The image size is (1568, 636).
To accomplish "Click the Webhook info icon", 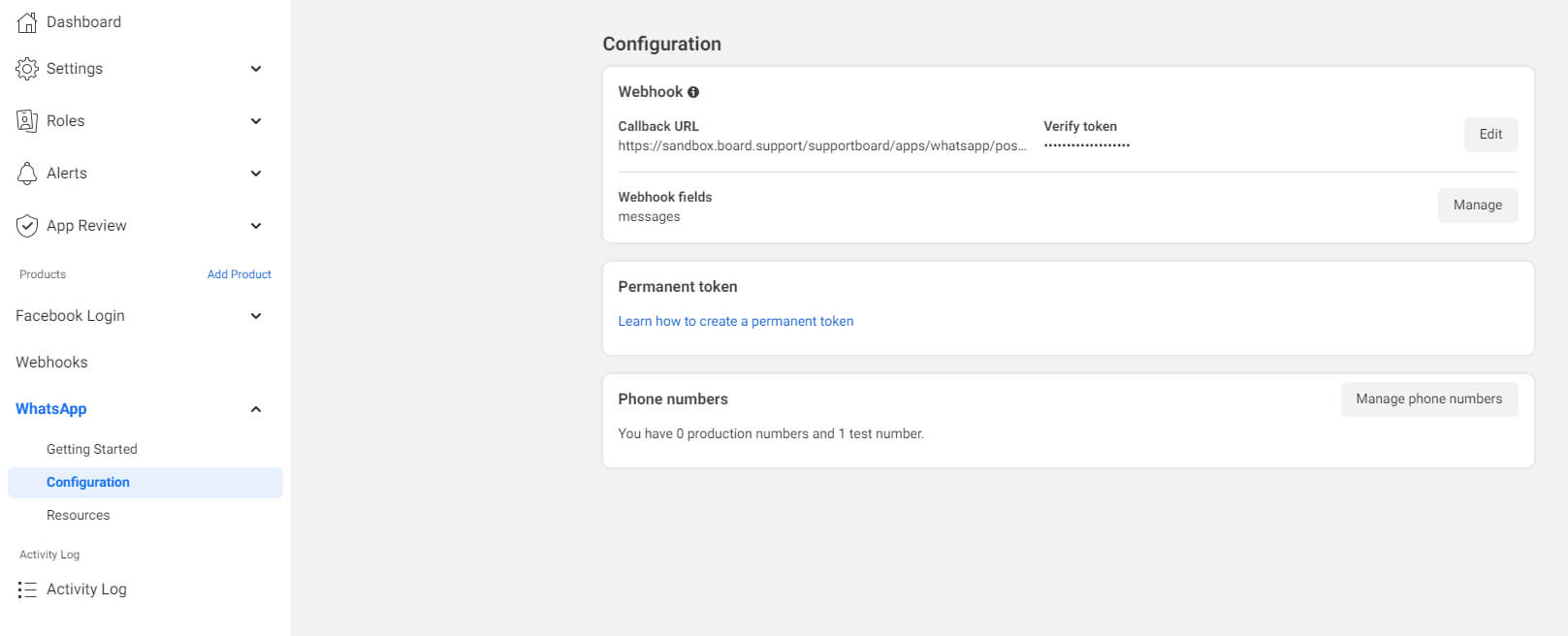I will point(693,92).
